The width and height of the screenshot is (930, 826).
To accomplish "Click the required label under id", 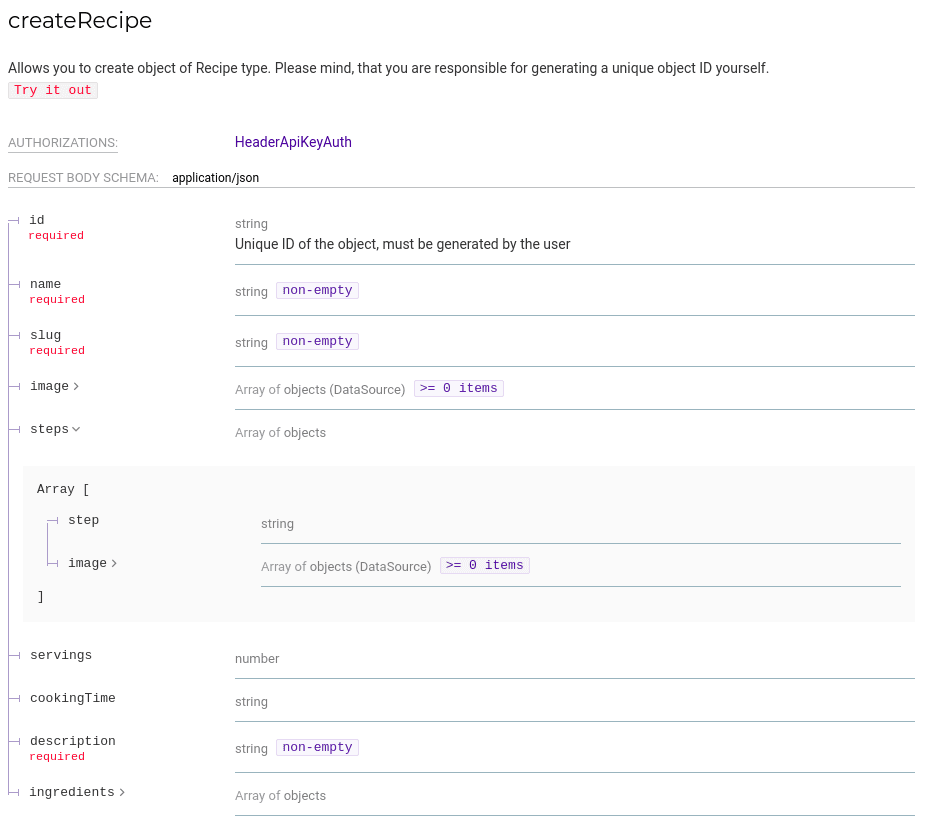I will click(x=56, y=235).
